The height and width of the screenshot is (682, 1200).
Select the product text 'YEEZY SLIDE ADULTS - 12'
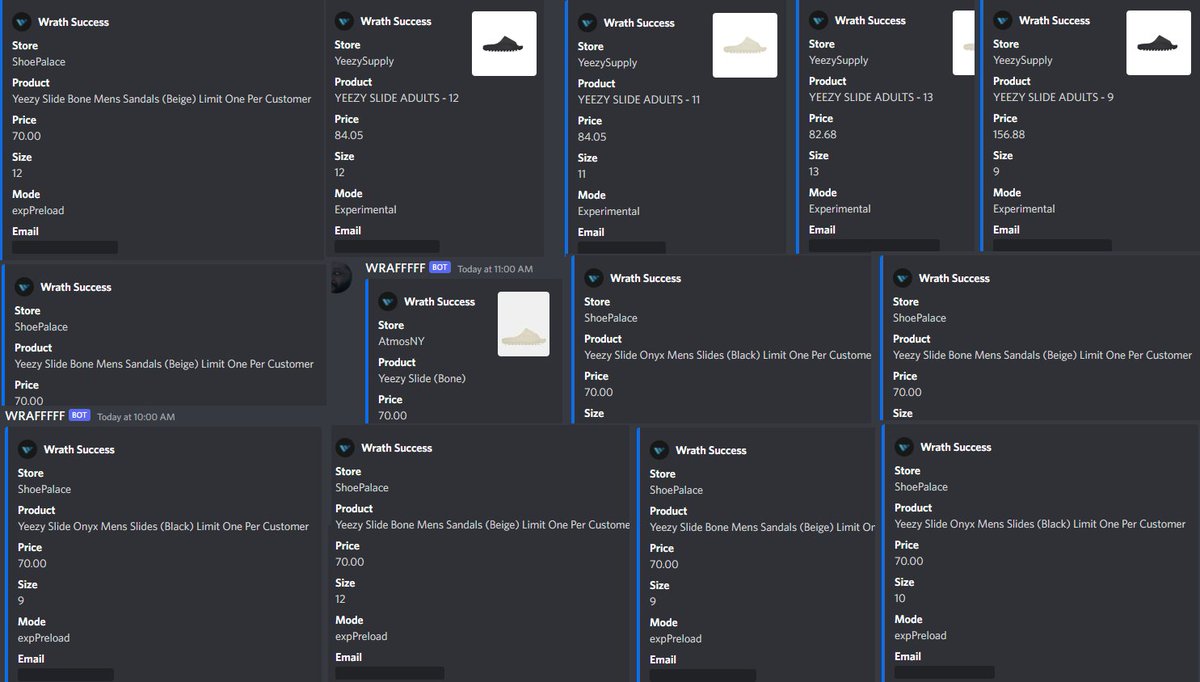[397, 98]
